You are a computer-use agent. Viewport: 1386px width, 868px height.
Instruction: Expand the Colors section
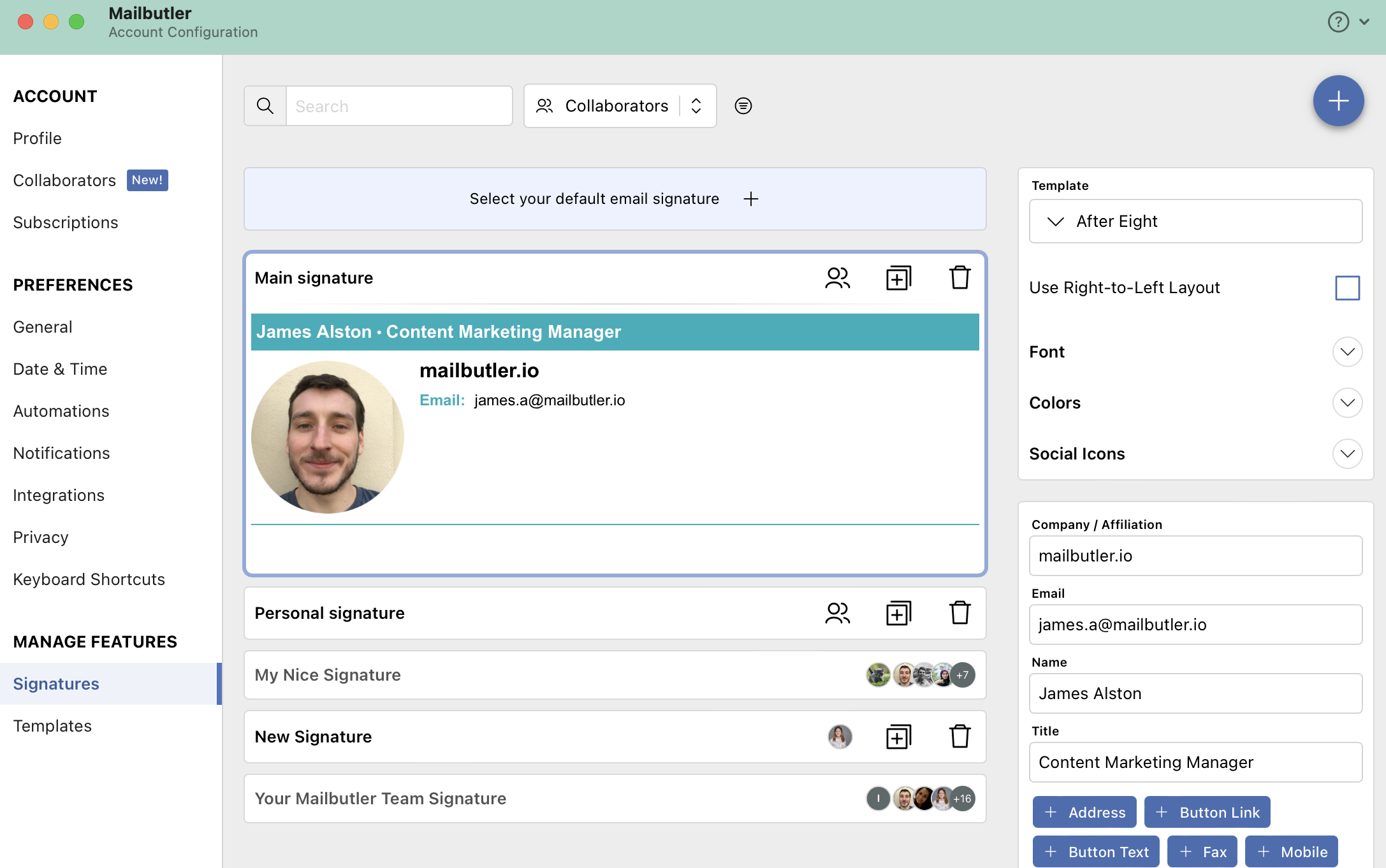[1347, 403]
